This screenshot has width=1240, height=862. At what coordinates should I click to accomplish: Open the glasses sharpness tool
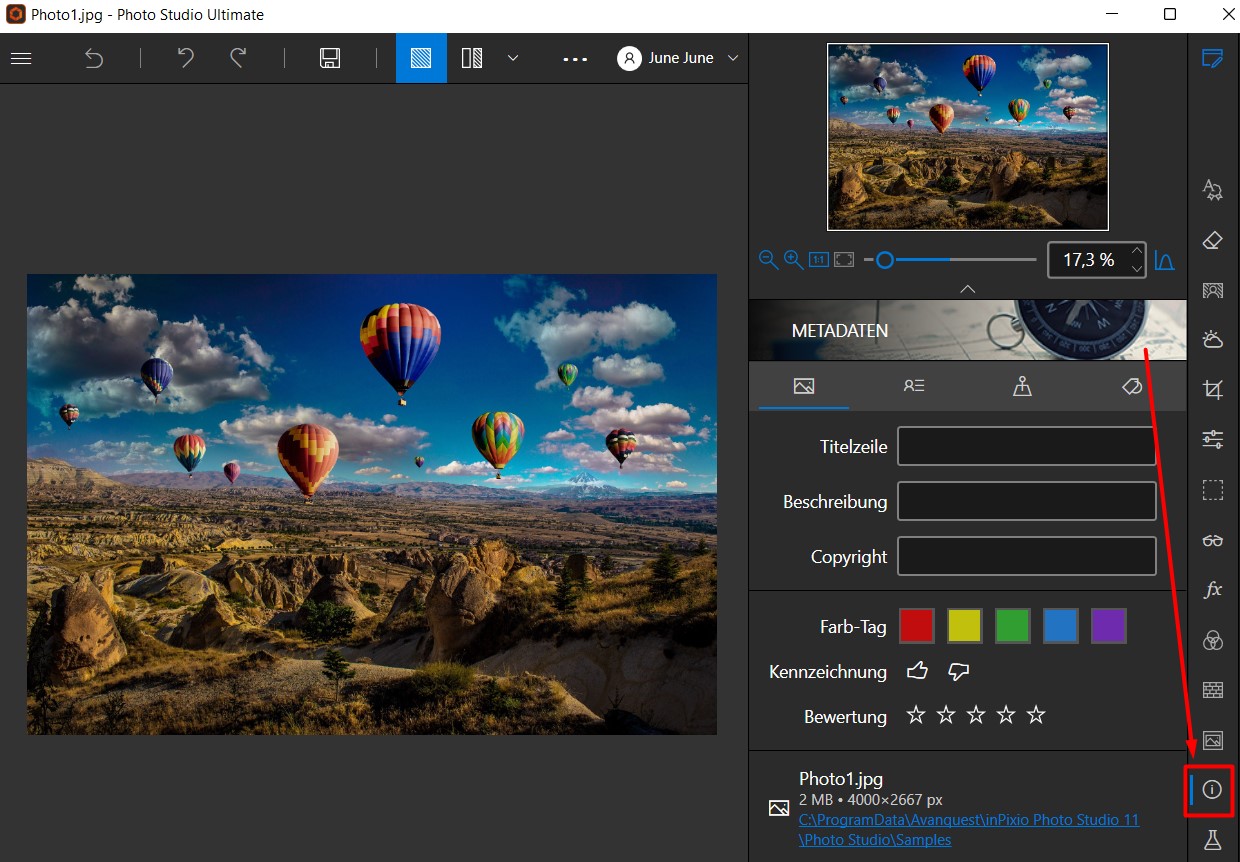coord(1213,540)
